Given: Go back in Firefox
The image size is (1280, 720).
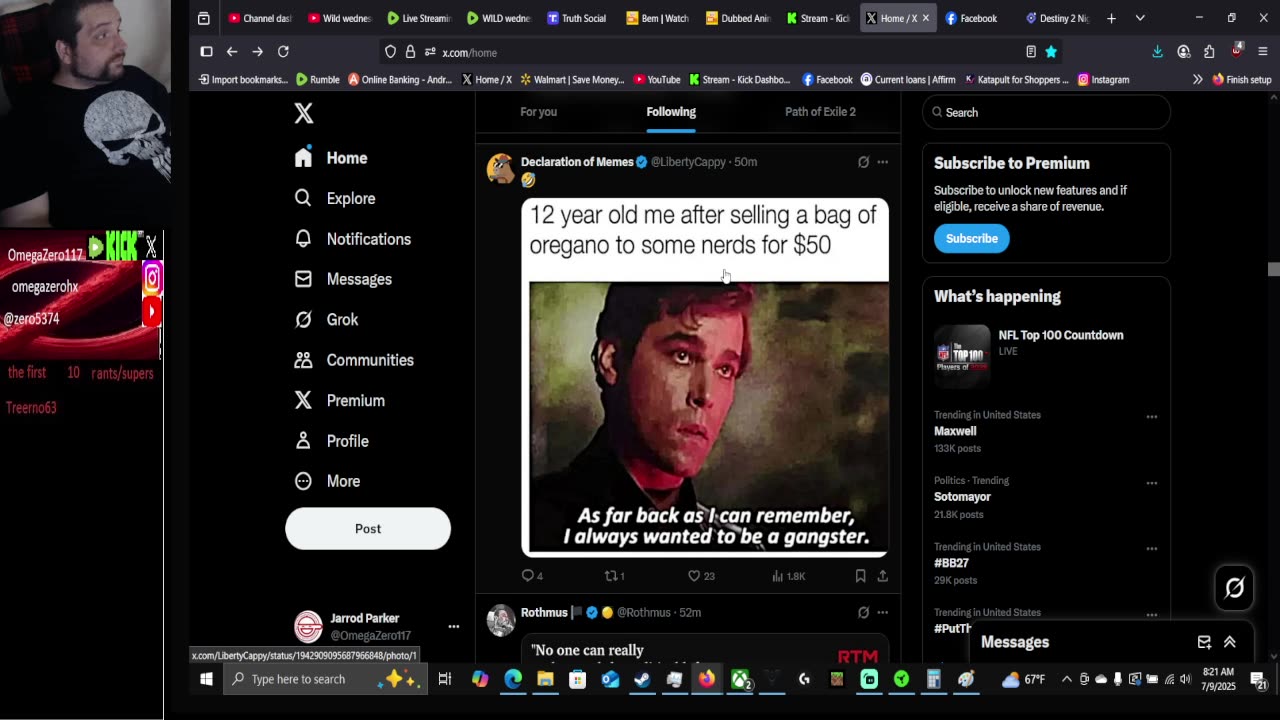Looking at the screenshot, I should pyautogui.click(x=232, y=52).
